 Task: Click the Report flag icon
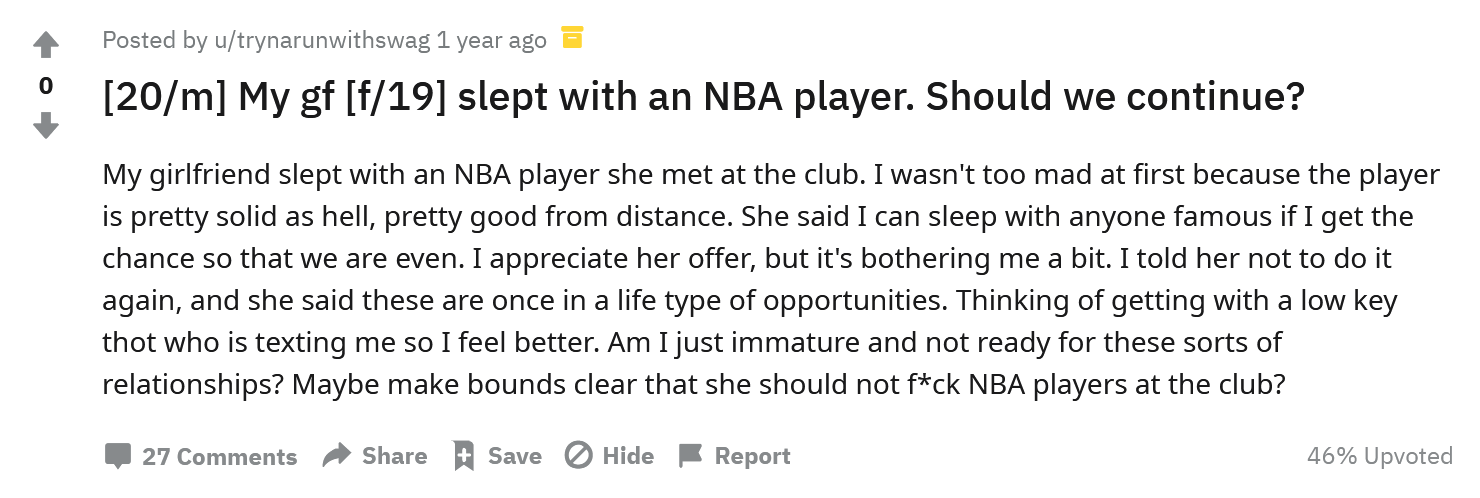tap(690, 456)
